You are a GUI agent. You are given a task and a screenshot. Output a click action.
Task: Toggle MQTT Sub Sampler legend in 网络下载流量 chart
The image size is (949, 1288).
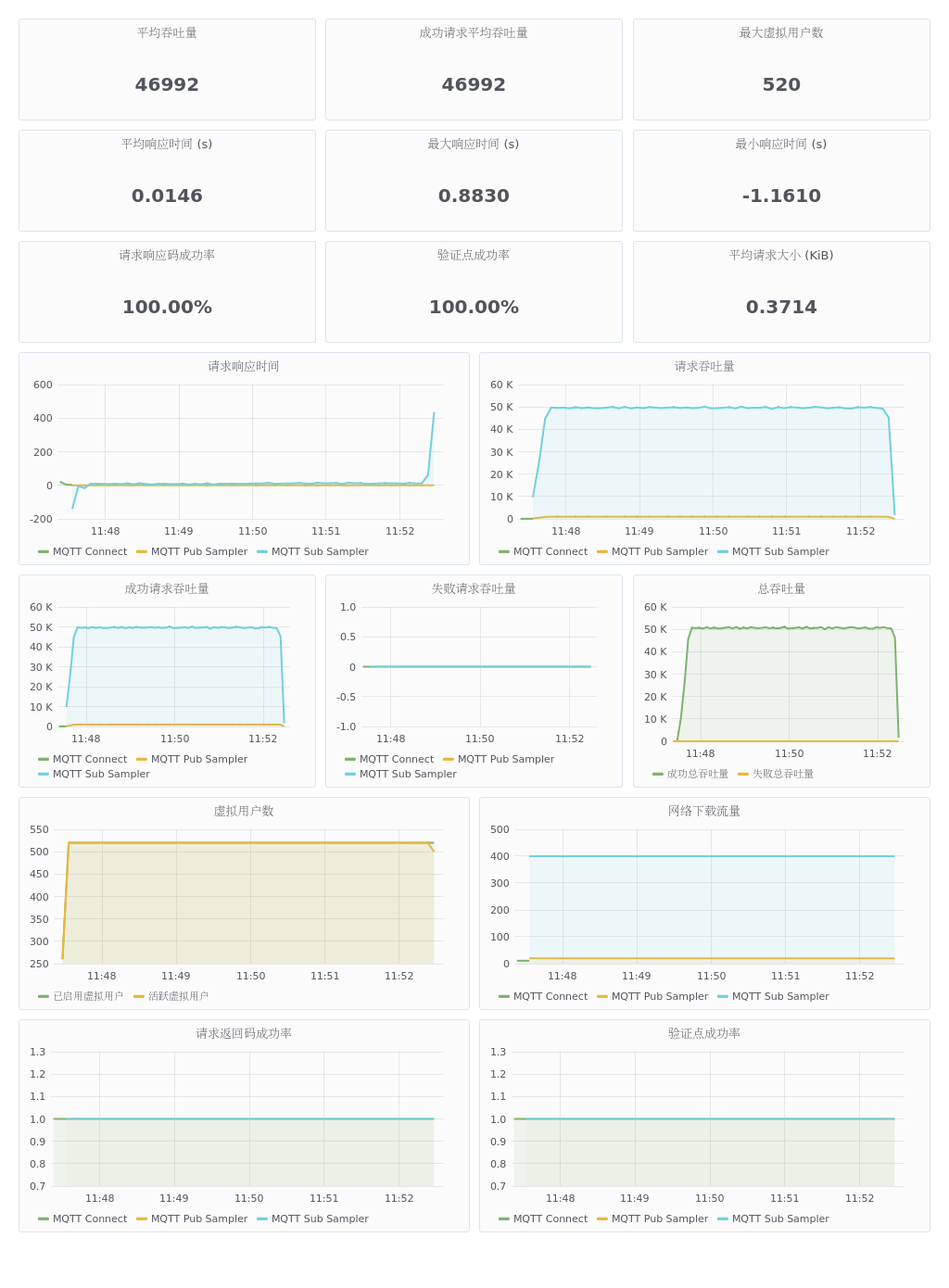coord(779,996)
